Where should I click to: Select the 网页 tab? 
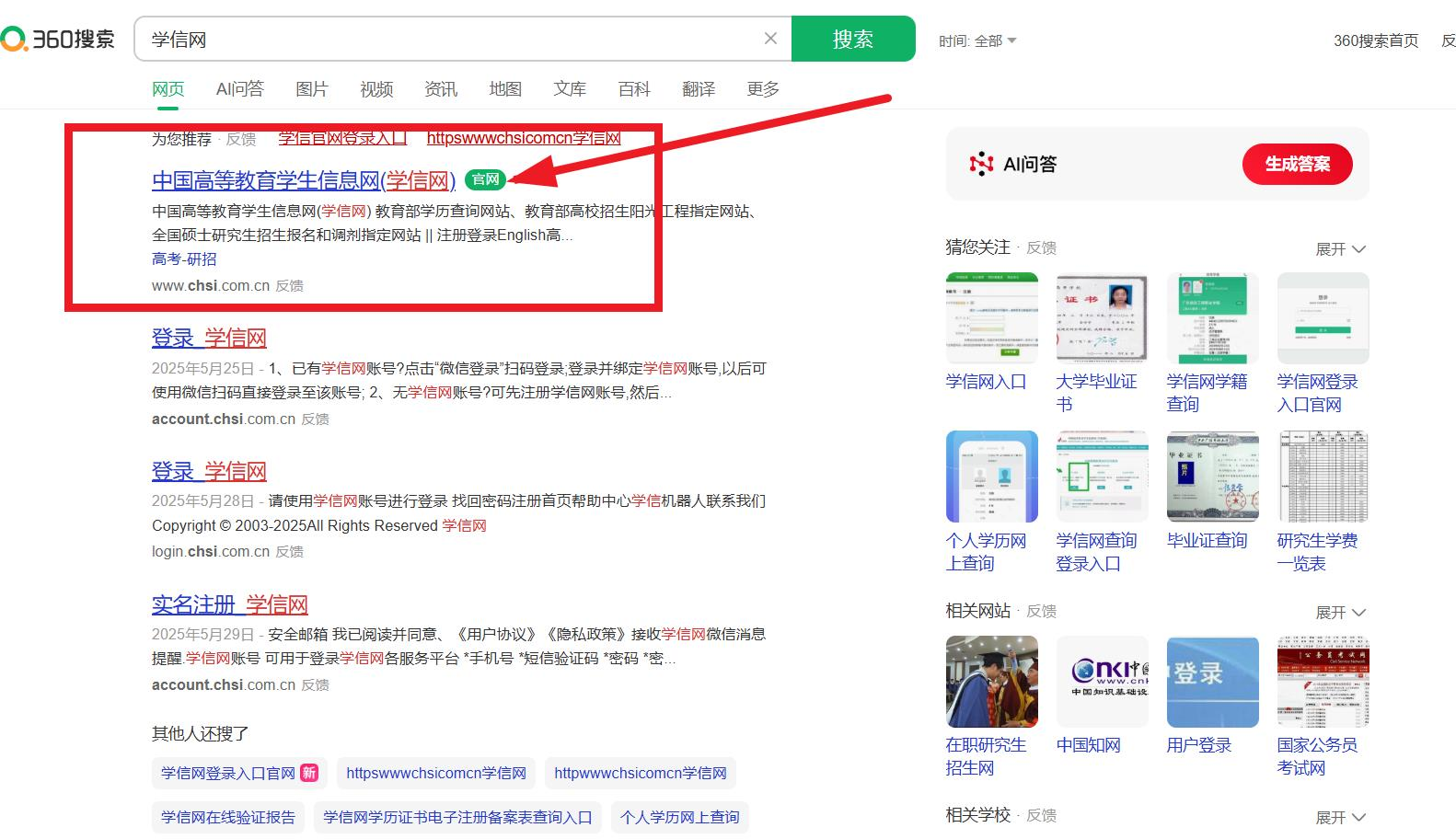coord(168,89)
